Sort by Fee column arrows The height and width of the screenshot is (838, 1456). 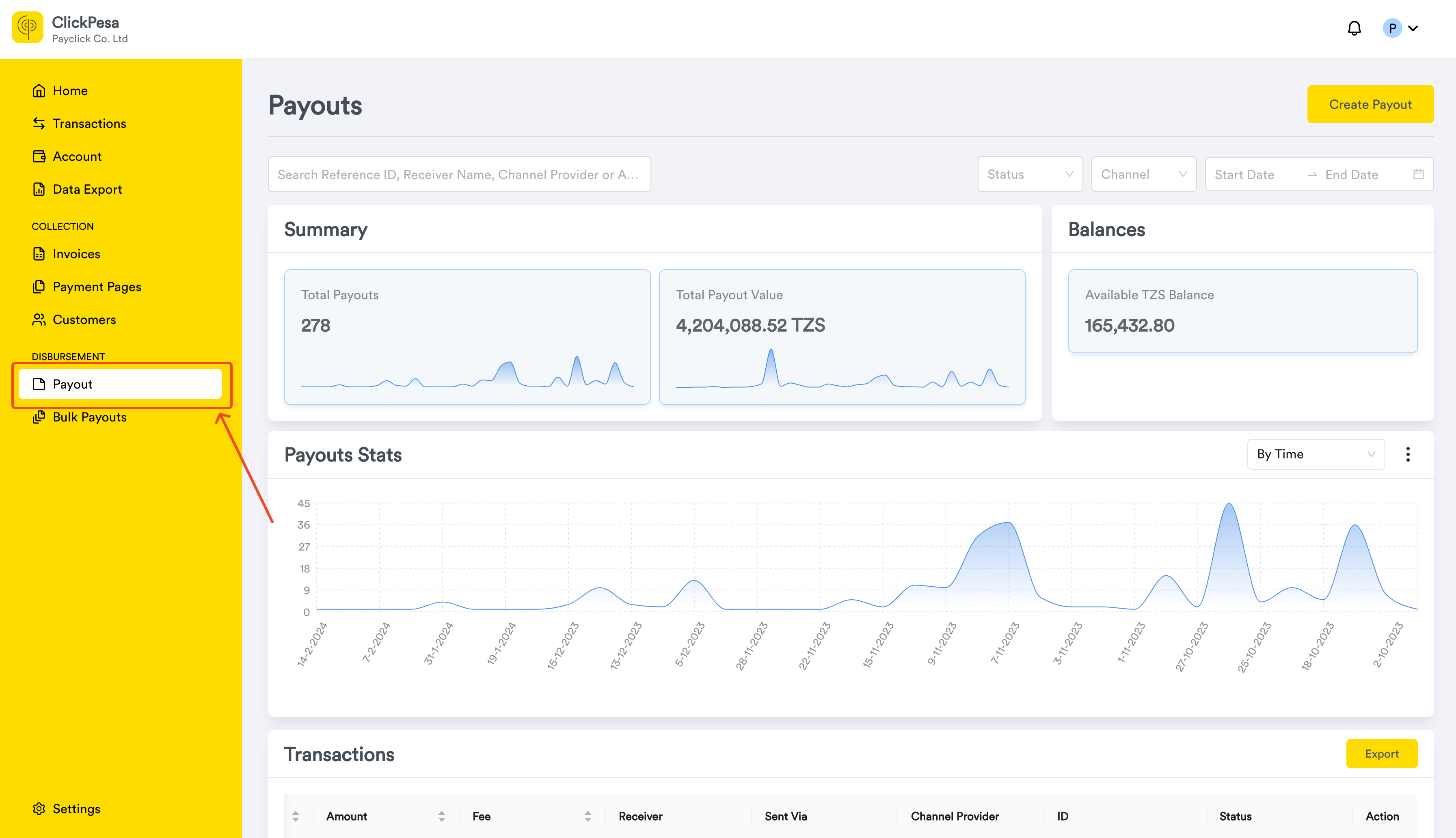(588, 816)
